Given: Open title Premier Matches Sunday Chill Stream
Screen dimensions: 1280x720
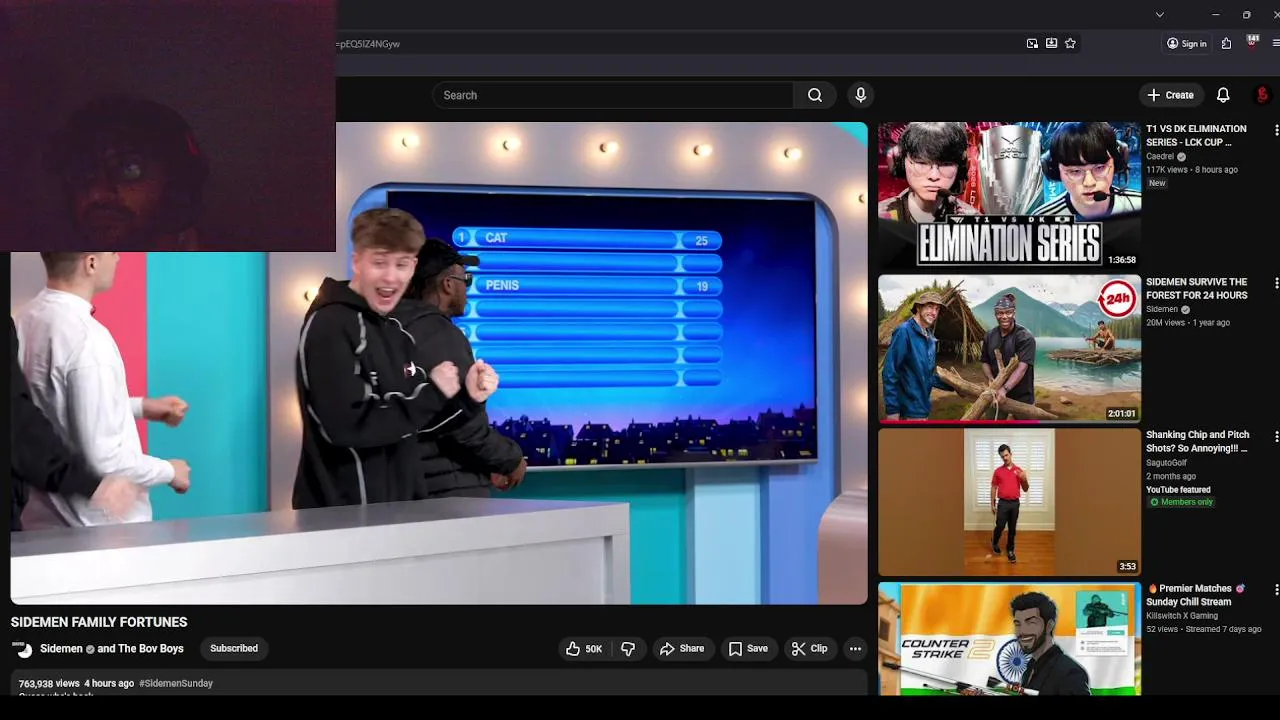Looking at the screenshot, I should tap(1196, 595).
